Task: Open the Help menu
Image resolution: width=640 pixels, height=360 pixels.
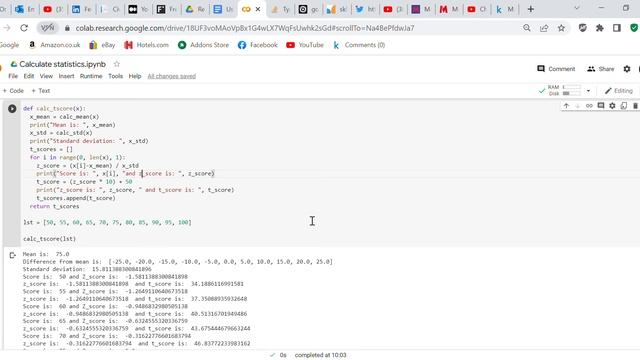Action: 135,76
